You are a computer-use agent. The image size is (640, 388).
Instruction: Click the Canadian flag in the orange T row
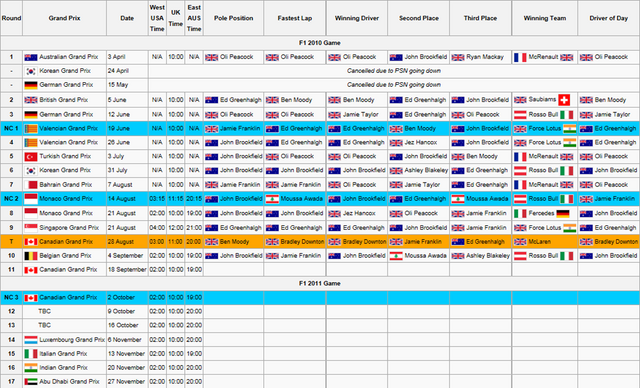click(x=31, y=242)
